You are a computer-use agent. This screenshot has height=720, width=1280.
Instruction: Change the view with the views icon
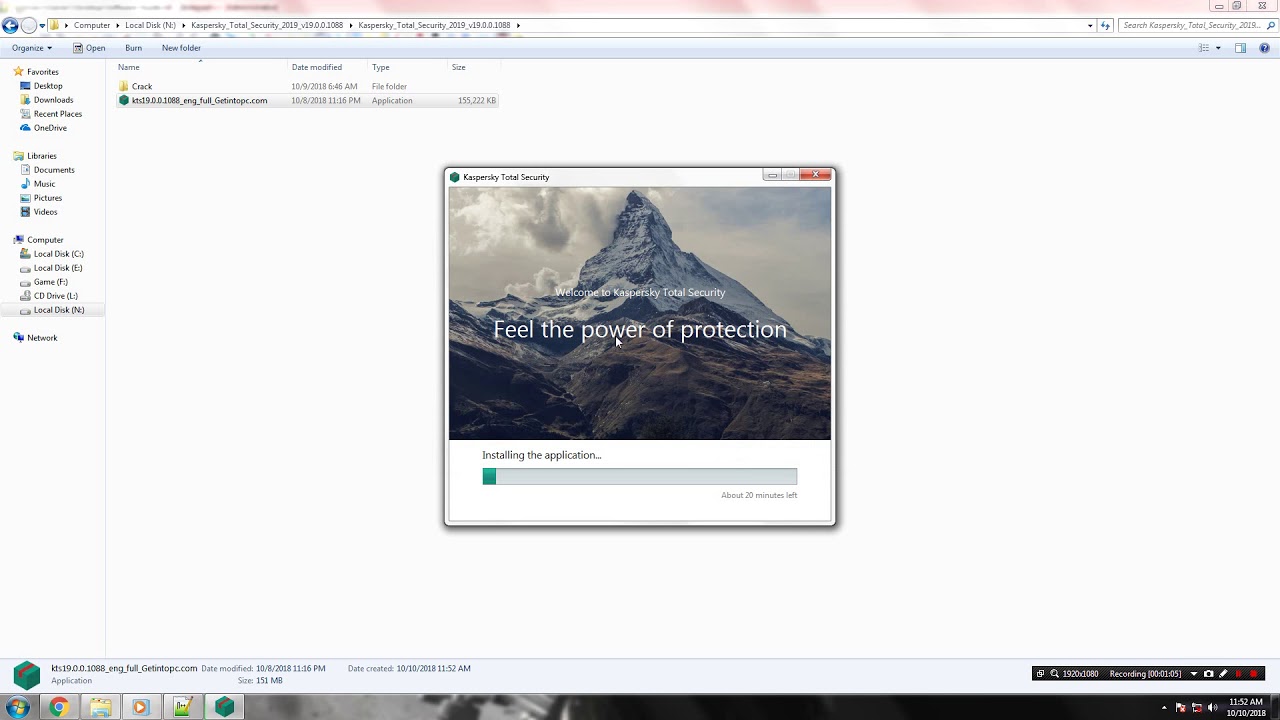pyautogui.click(x=1204, y=48)
